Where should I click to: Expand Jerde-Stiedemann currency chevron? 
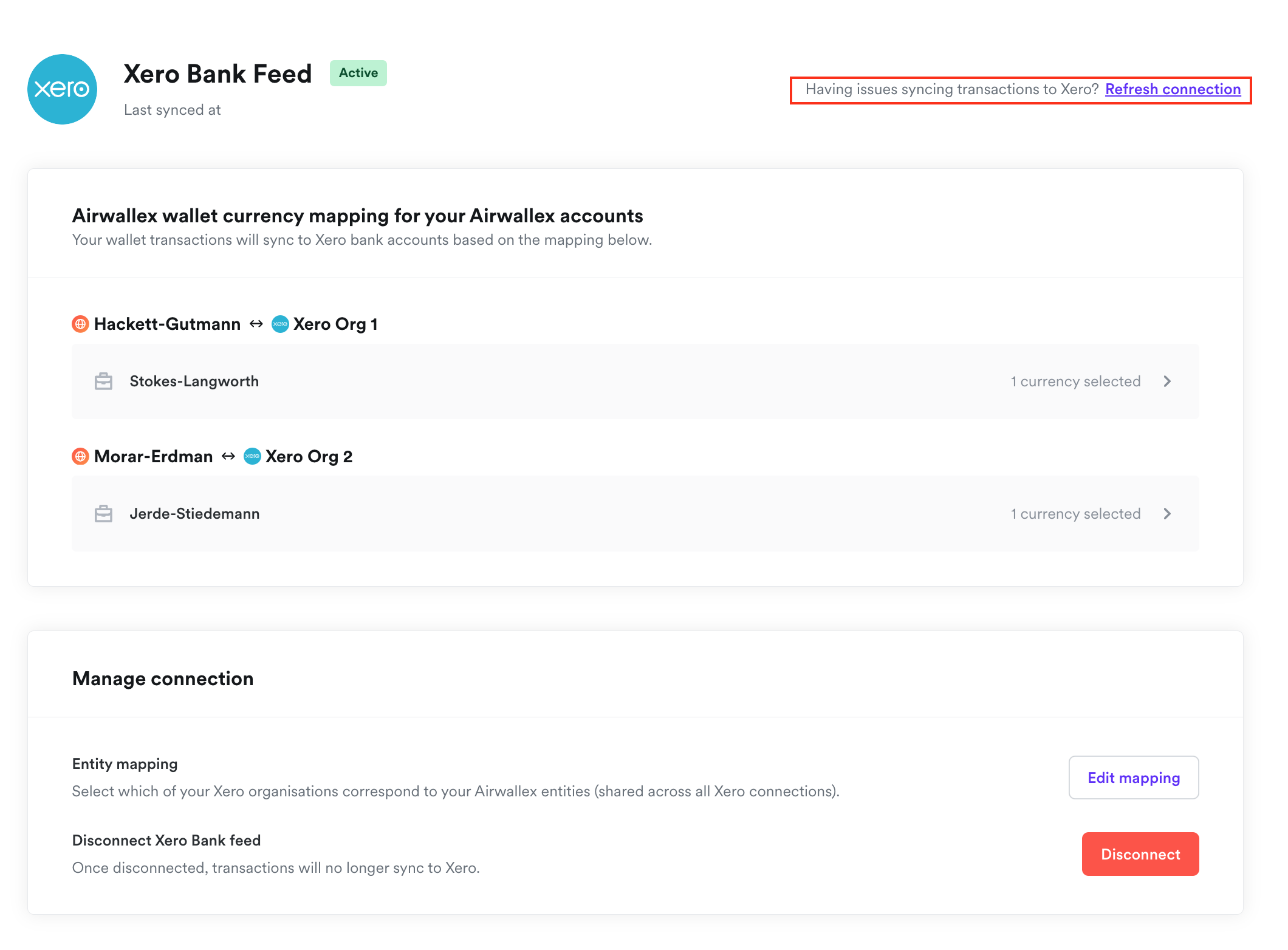[1167, 514]
